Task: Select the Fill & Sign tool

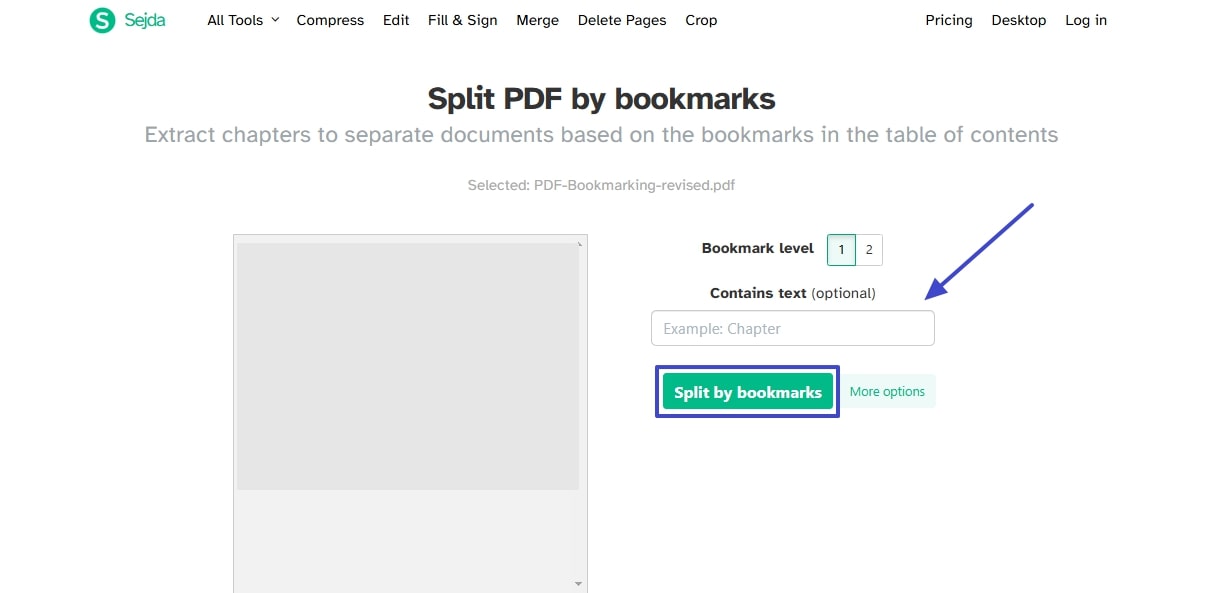Action: tap(462, 20)
